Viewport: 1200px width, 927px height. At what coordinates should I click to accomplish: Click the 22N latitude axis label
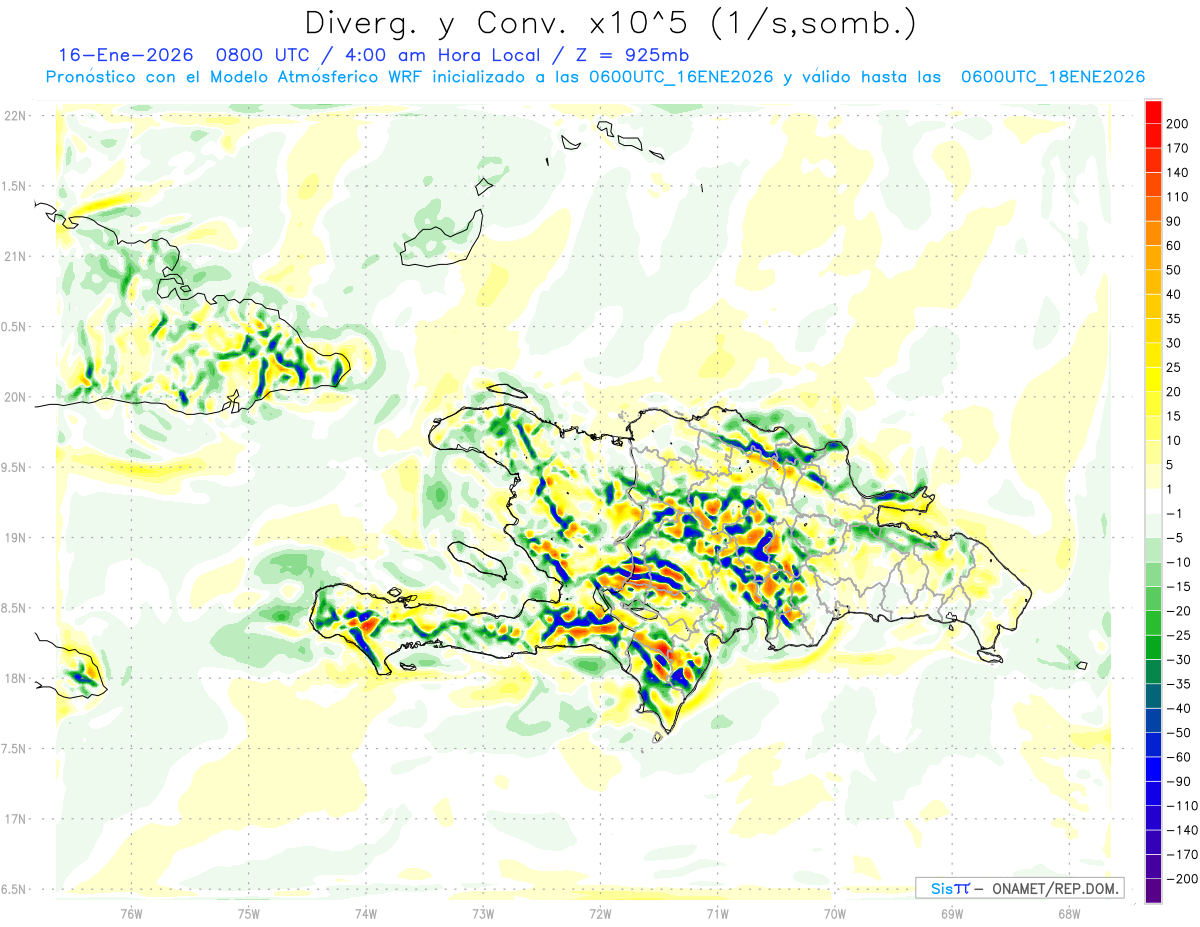click(15, 115)
